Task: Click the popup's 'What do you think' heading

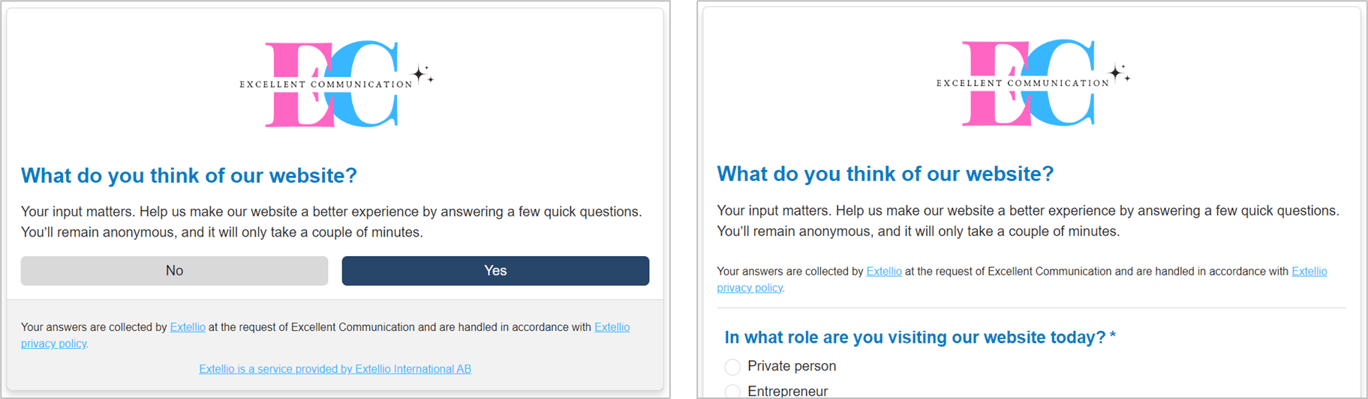Action: 189,176
